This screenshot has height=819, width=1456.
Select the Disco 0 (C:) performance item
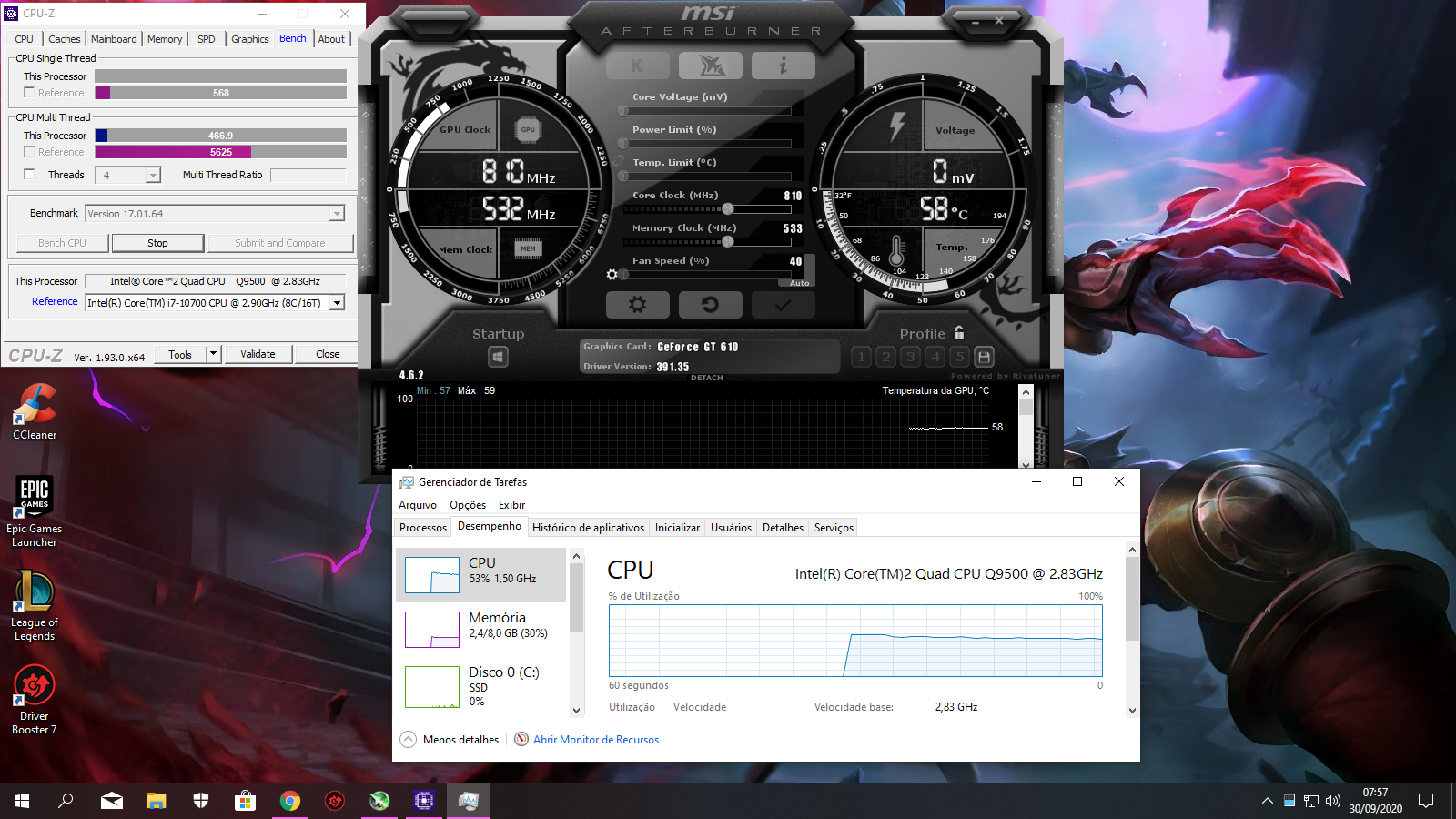point(481,686)
